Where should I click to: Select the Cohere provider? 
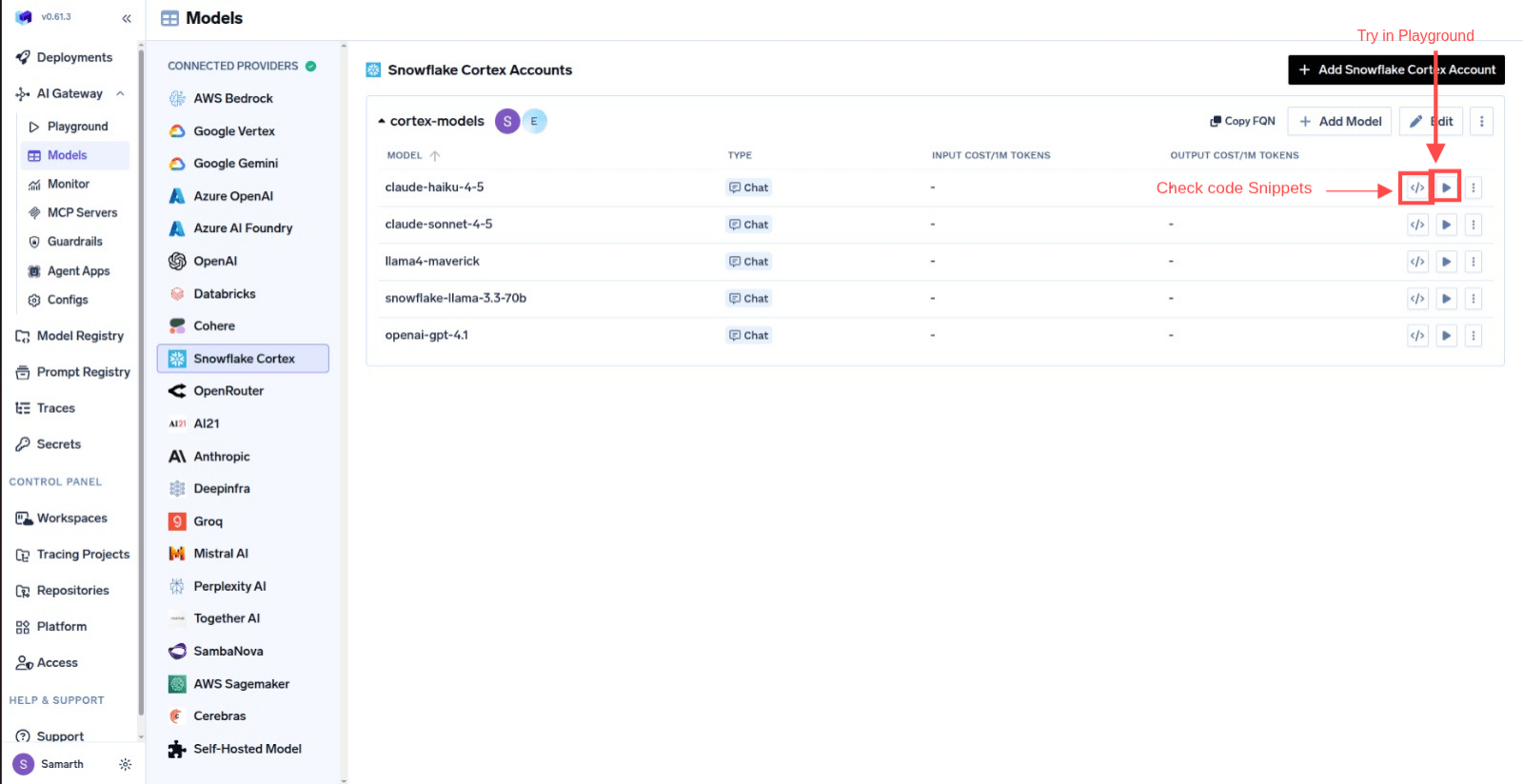(x=243, y=325)
